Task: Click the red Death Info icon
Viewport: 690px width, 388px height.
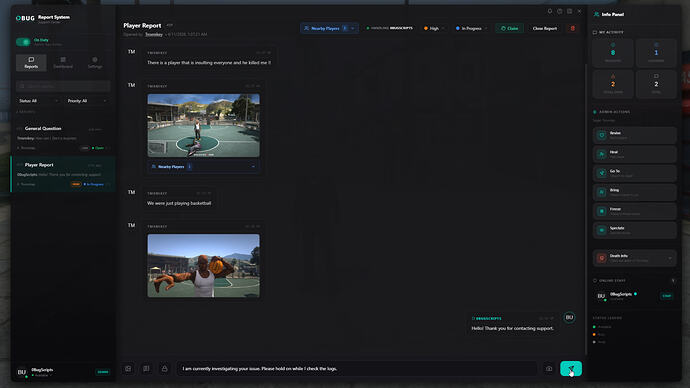Action: [602, 258]
